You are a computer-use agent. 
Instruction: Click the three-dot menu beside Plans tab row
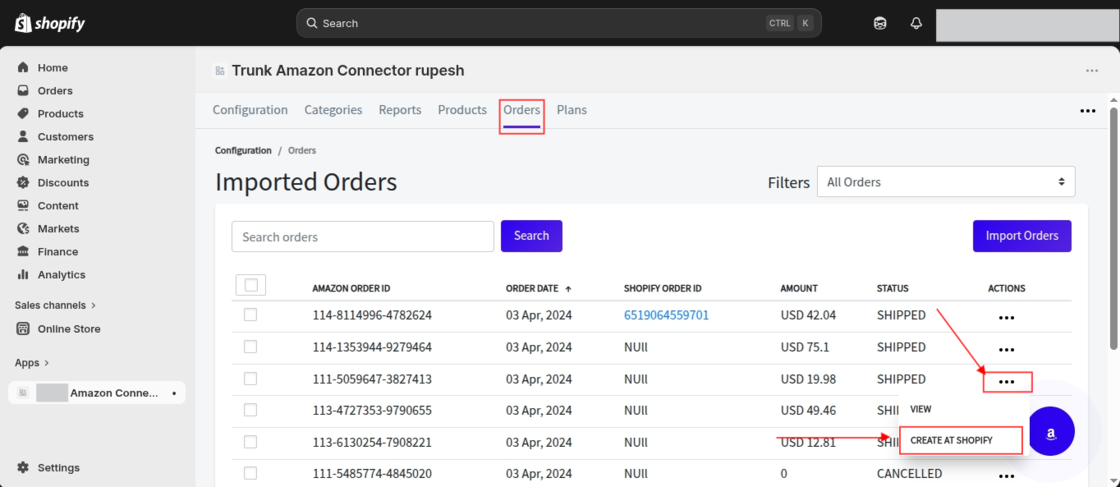click(1087, 111)
